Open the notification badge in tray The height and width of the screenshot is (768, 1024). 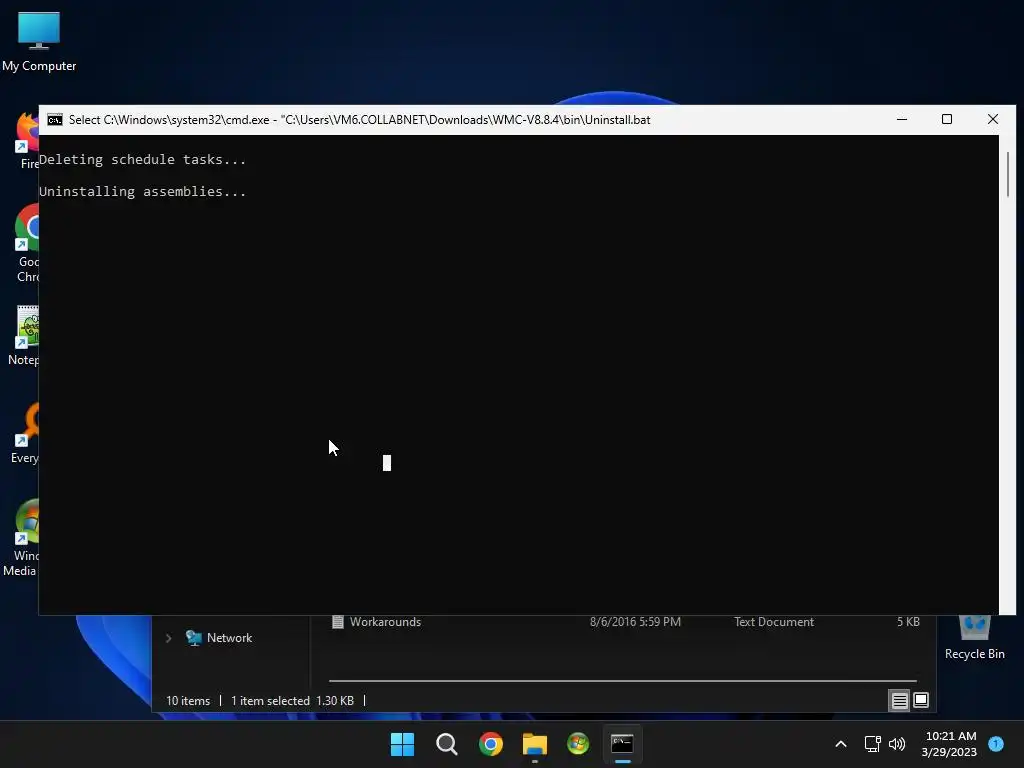click(996, 744)
